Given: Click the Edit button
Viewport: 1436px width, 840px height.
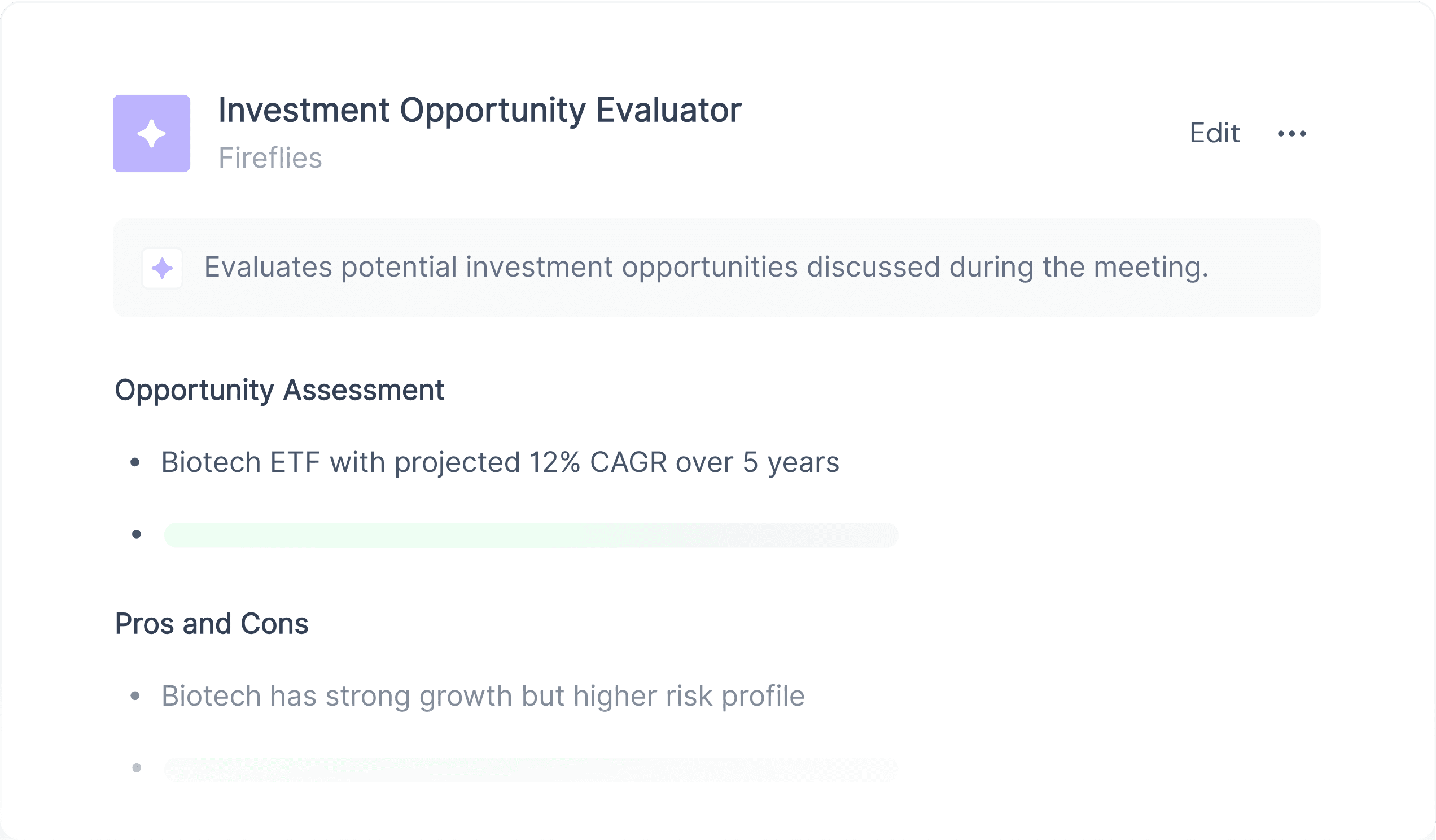Looking at the screenshot, I should tap(1214, 133).
